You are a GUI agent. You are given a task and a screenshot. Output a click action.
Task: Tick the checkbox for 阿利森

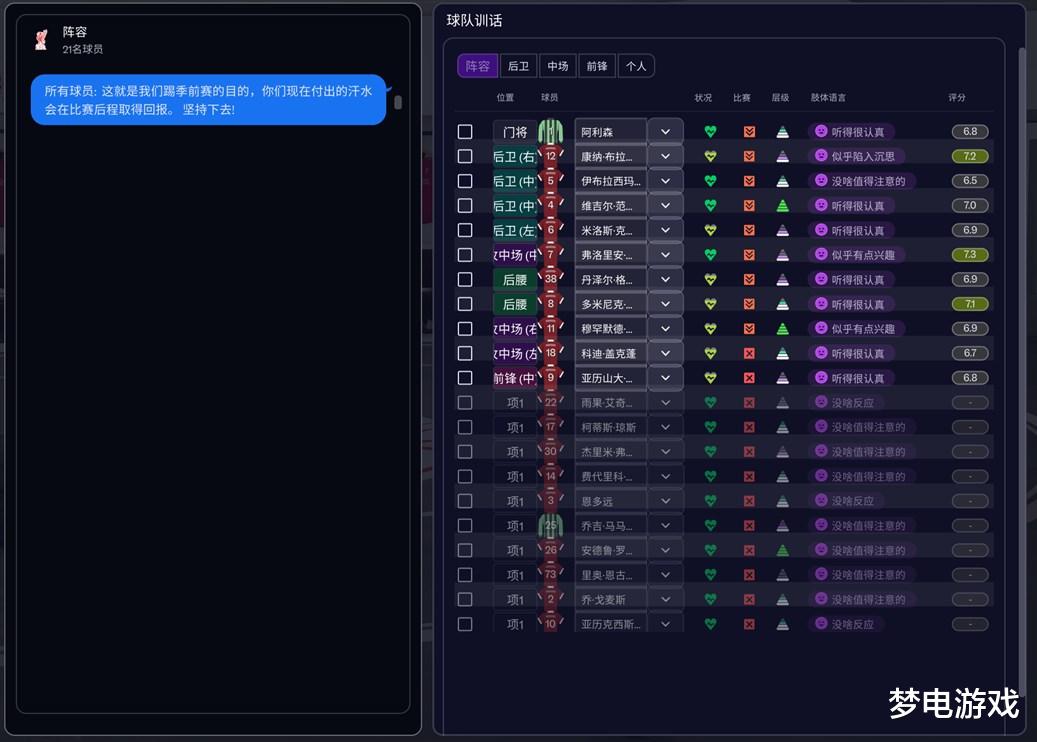(465, 132)
